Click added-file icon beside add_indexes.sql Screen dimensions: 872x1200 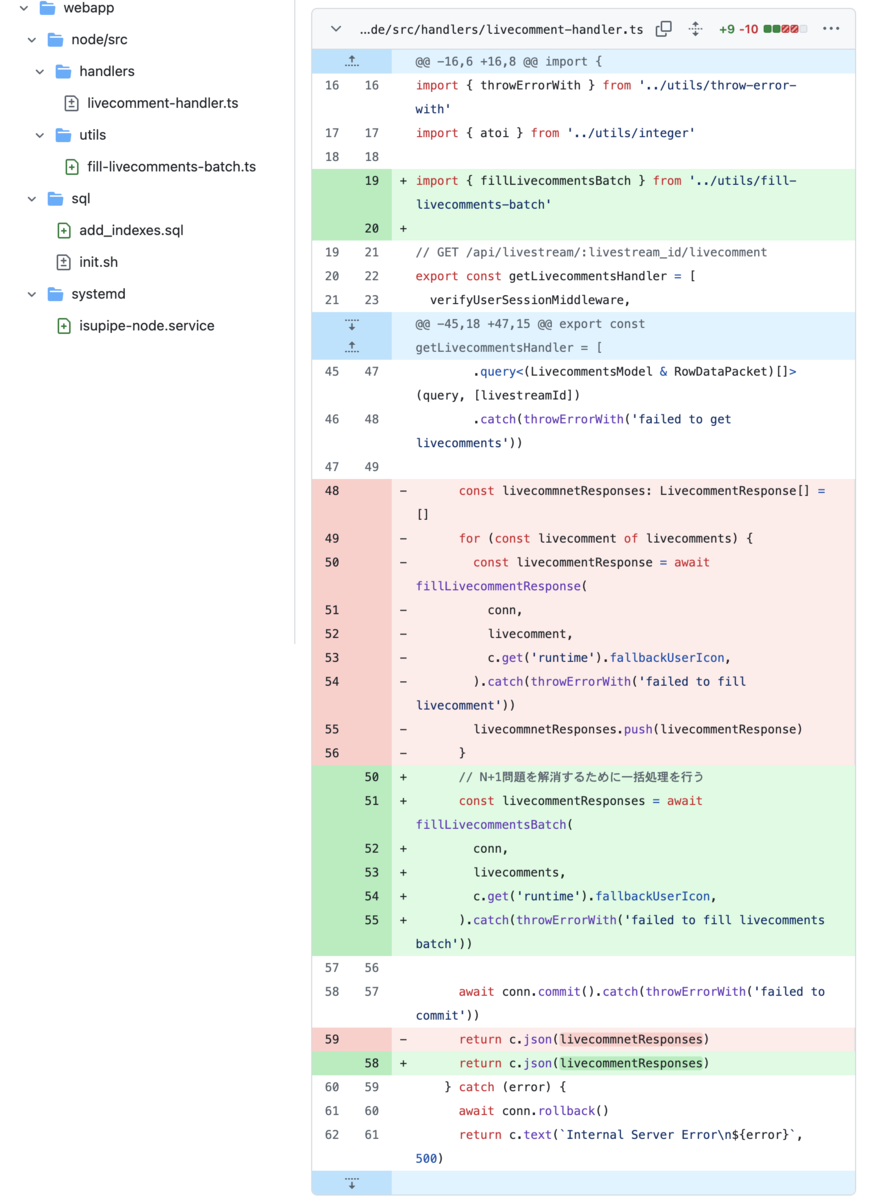[63, 231]
